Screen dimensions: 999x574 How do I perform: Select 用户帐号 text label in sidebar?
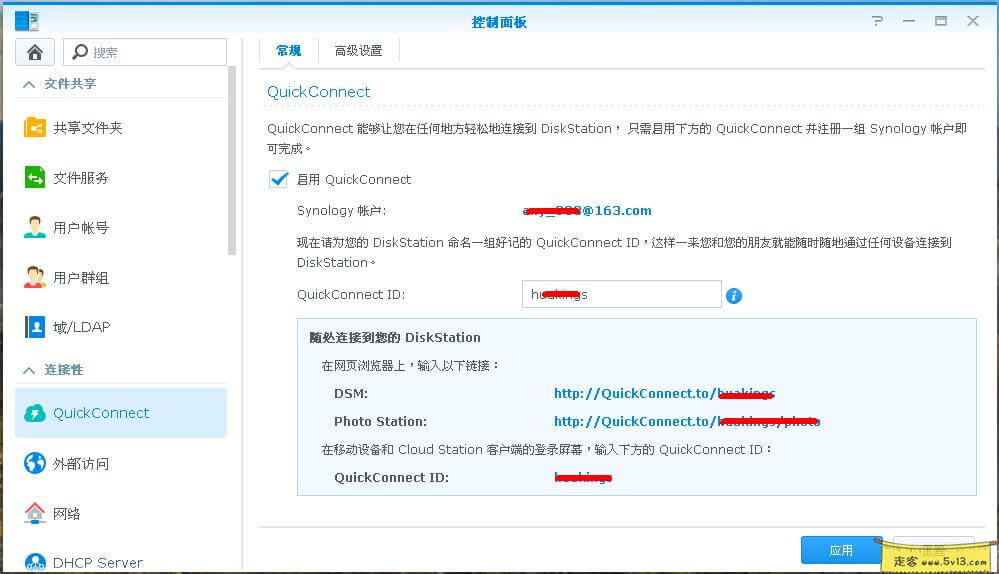pos(81,227)
